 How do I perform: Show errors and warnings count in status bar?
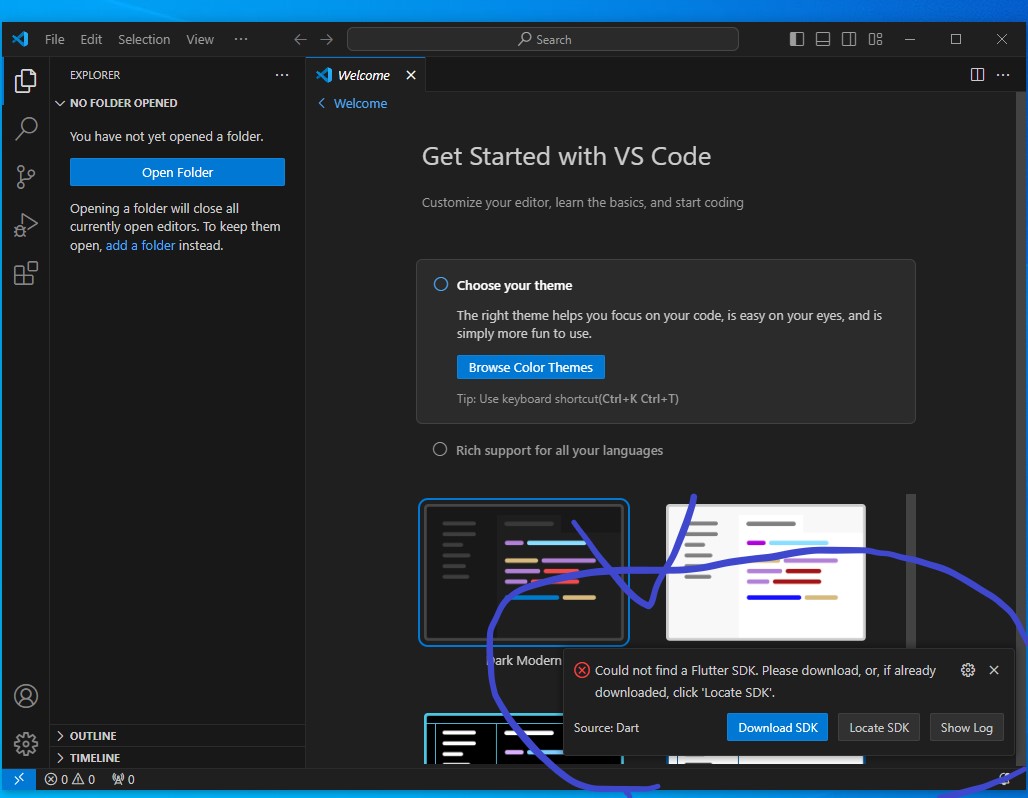click(x=69, y=779)
